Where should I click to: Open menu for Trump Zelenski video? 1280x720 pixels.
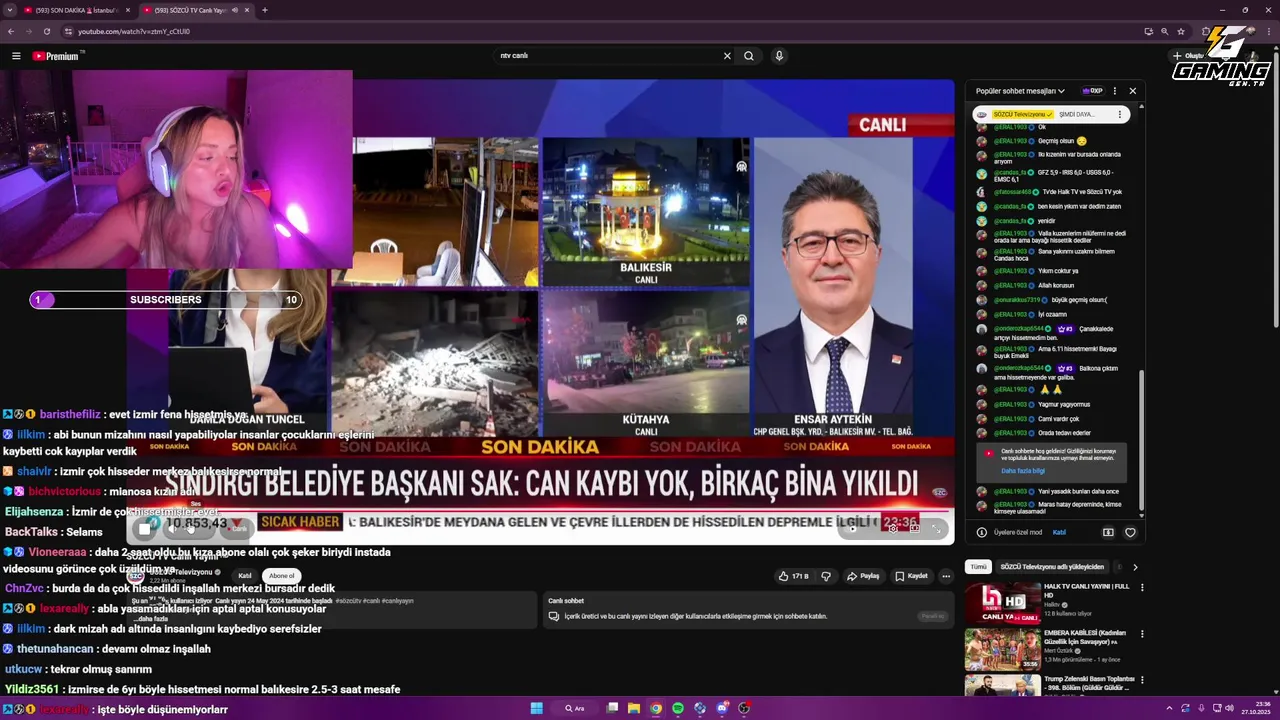pos(1142,681)
